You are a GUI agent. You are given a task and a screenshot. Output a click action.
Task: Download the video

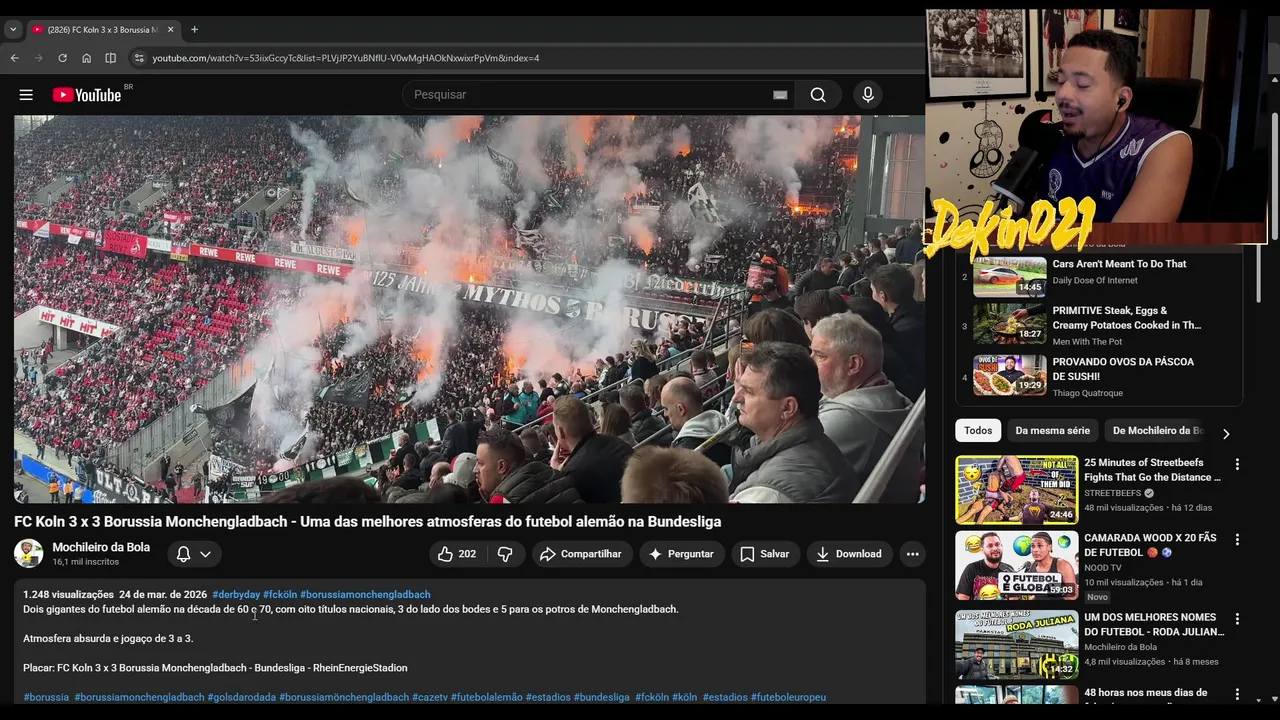(x=850, y=554)
